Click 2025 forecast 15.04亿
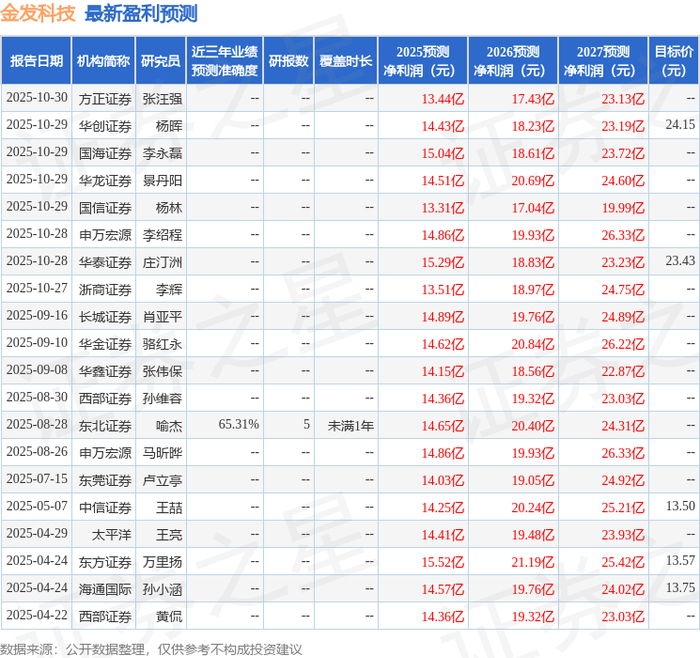 coord(443,153)
